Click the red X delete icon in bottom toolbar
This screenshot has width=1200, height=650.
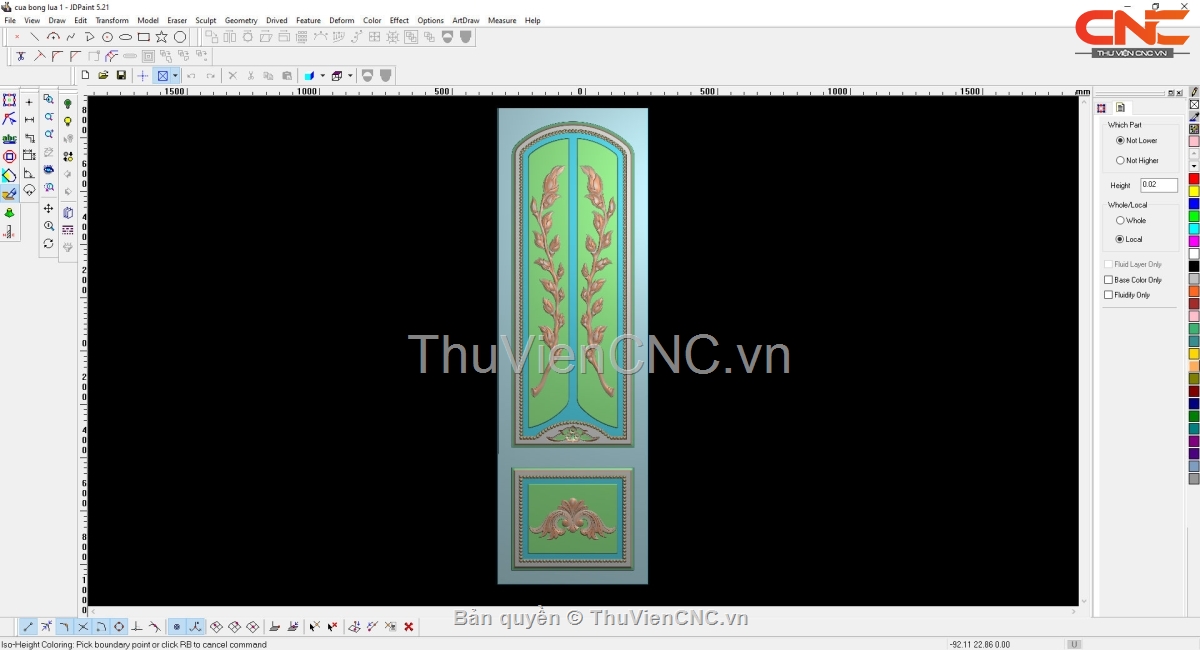pyautogui.click(x=409, y=627)
